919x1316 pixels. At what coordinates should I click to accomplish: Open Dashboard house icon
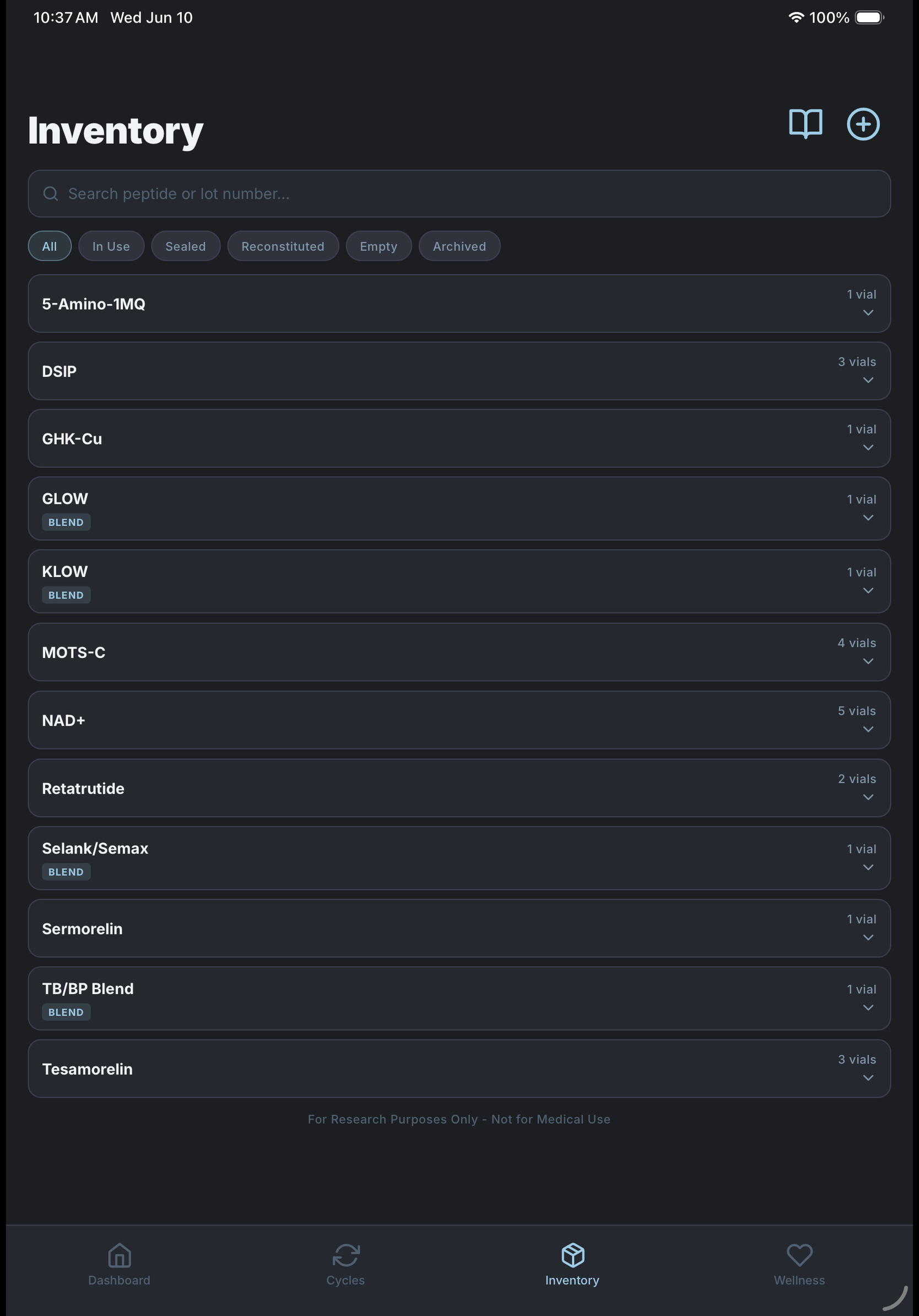(x=119, y=1255)
